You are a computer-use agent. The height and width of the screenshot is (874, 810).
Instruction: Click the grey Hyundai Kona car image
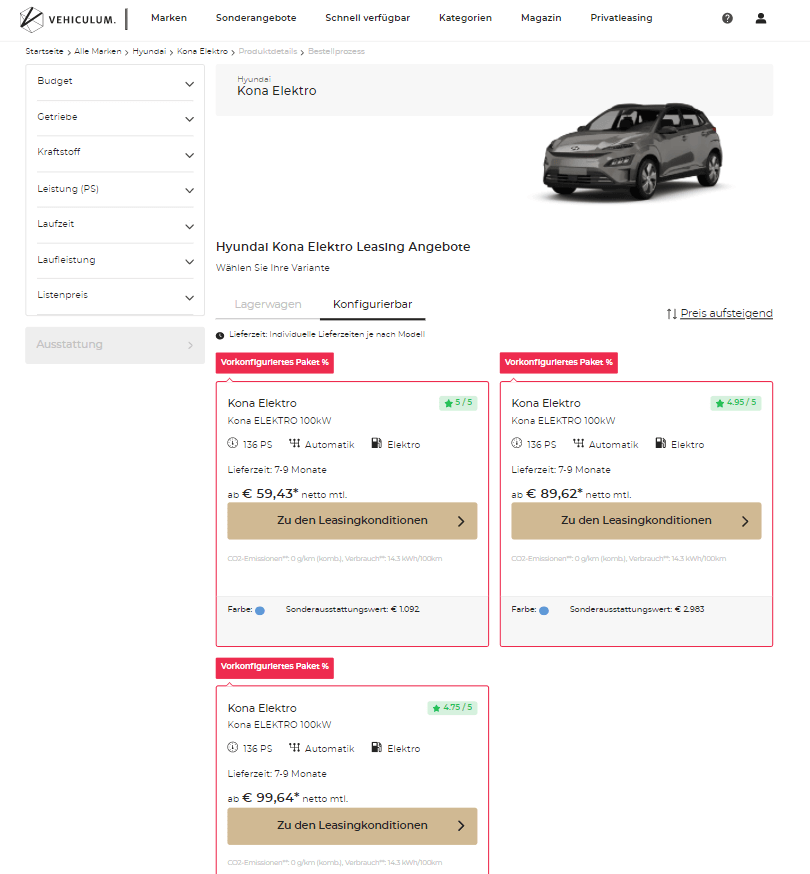632,150
